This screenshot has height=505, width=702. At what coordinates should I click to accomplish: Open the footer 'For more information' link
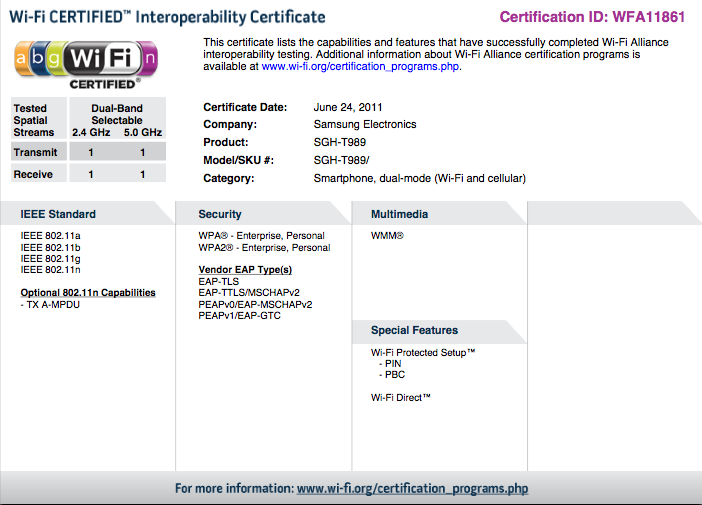412,489
